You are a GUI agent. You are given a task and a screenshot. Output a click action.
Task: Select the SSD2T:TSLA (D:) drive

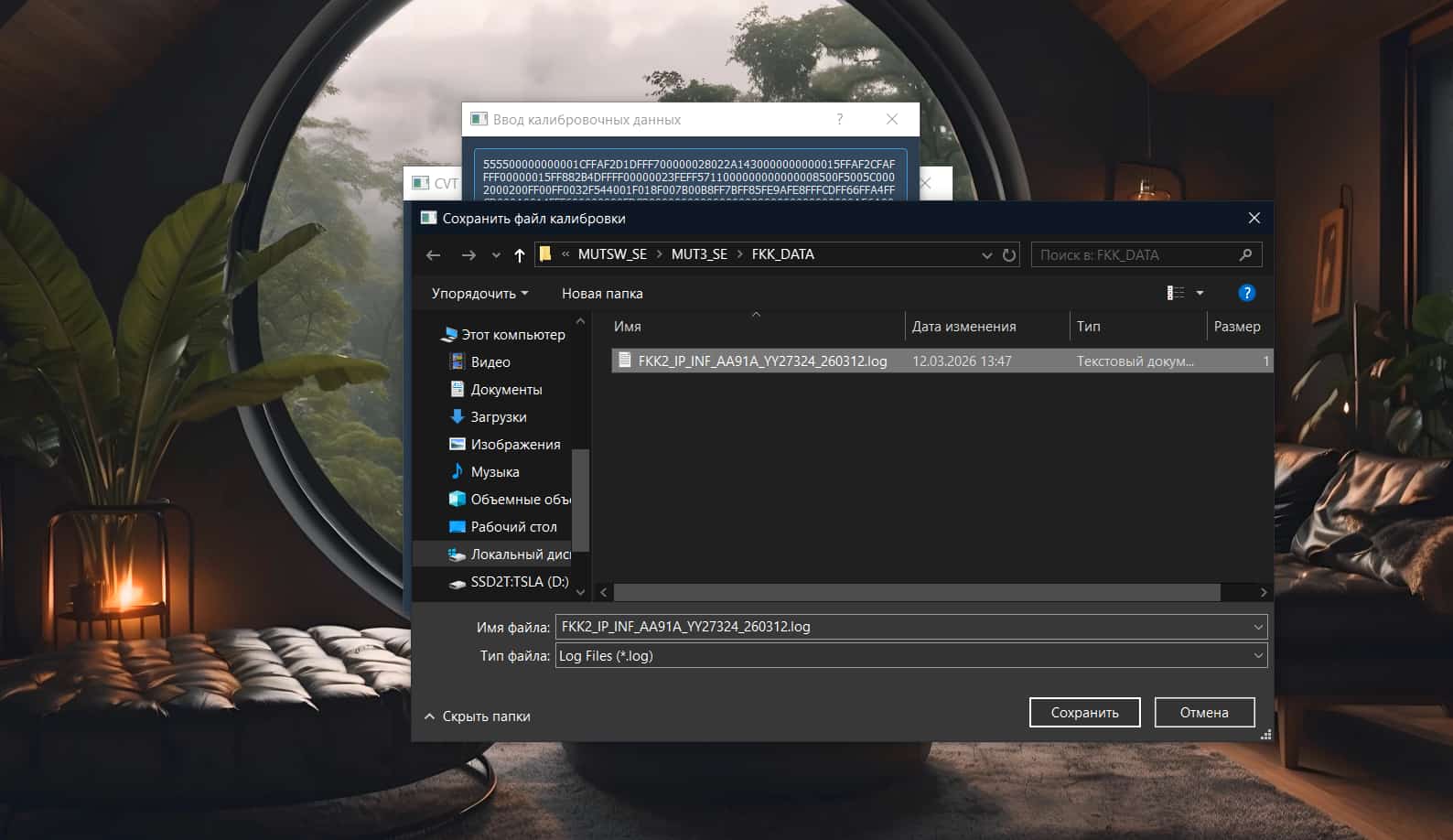click(509, 582)
